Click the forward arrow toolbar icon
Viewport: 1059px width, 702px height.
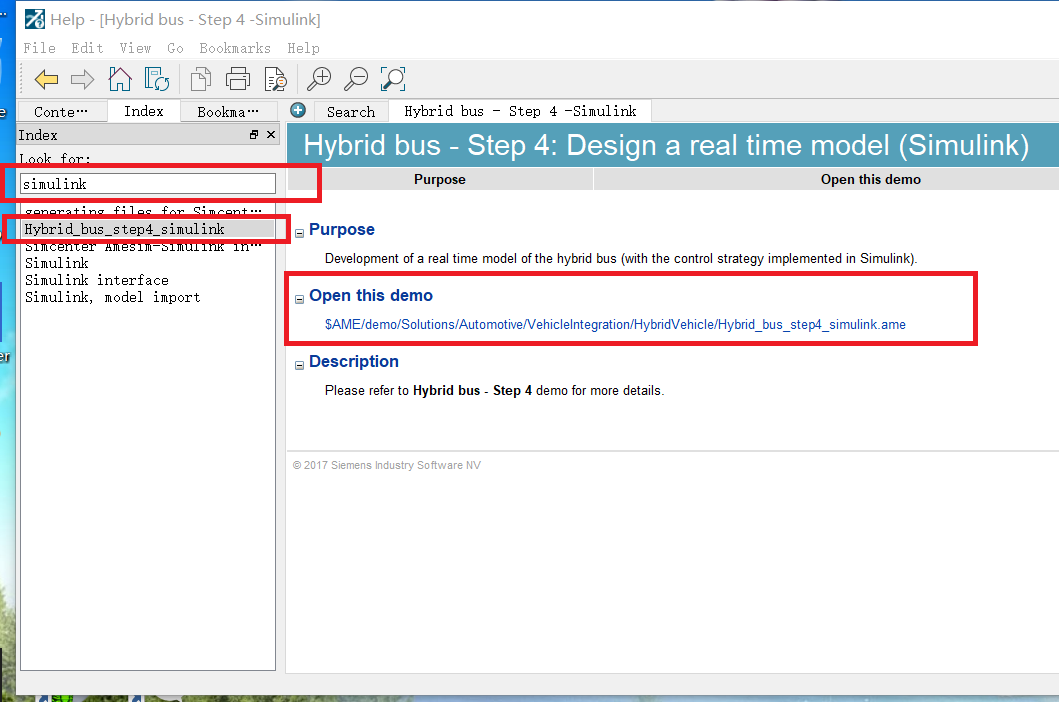(82, 80)
